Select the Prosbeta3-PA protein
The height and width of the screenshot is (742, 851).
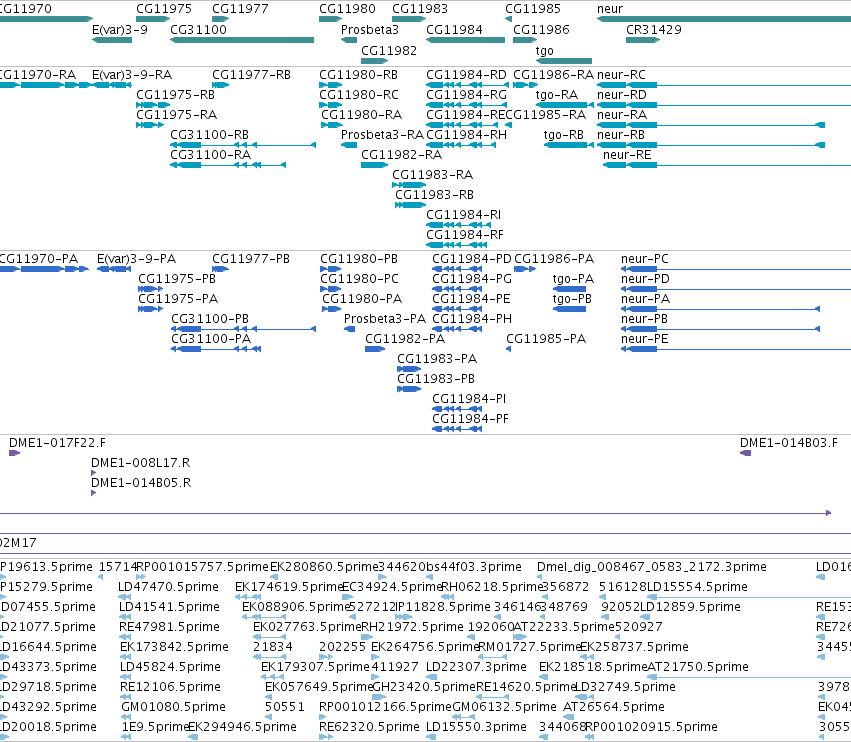point(350,329)
